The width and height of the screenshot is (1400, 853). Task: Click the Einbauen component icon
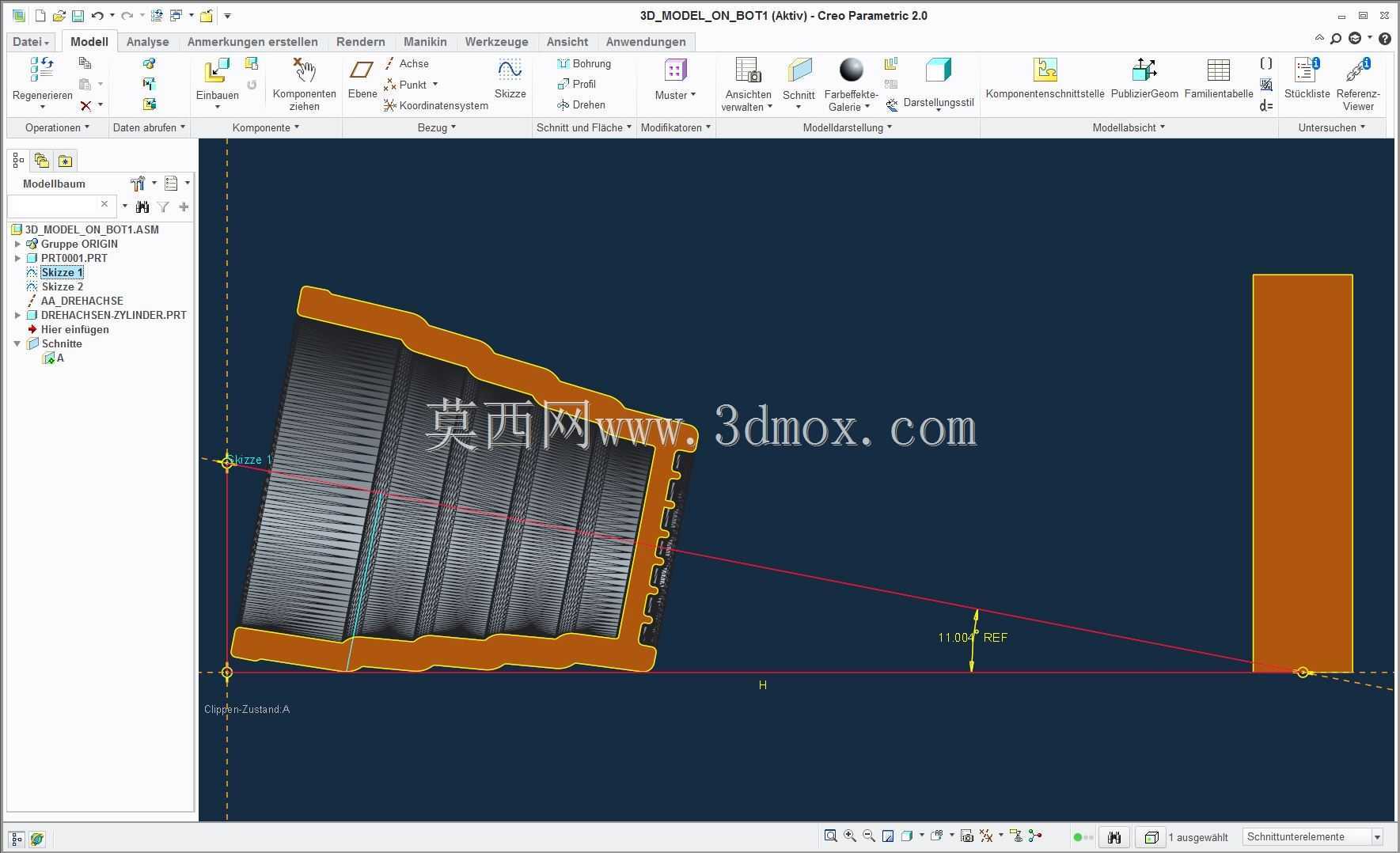click(217, 71)
